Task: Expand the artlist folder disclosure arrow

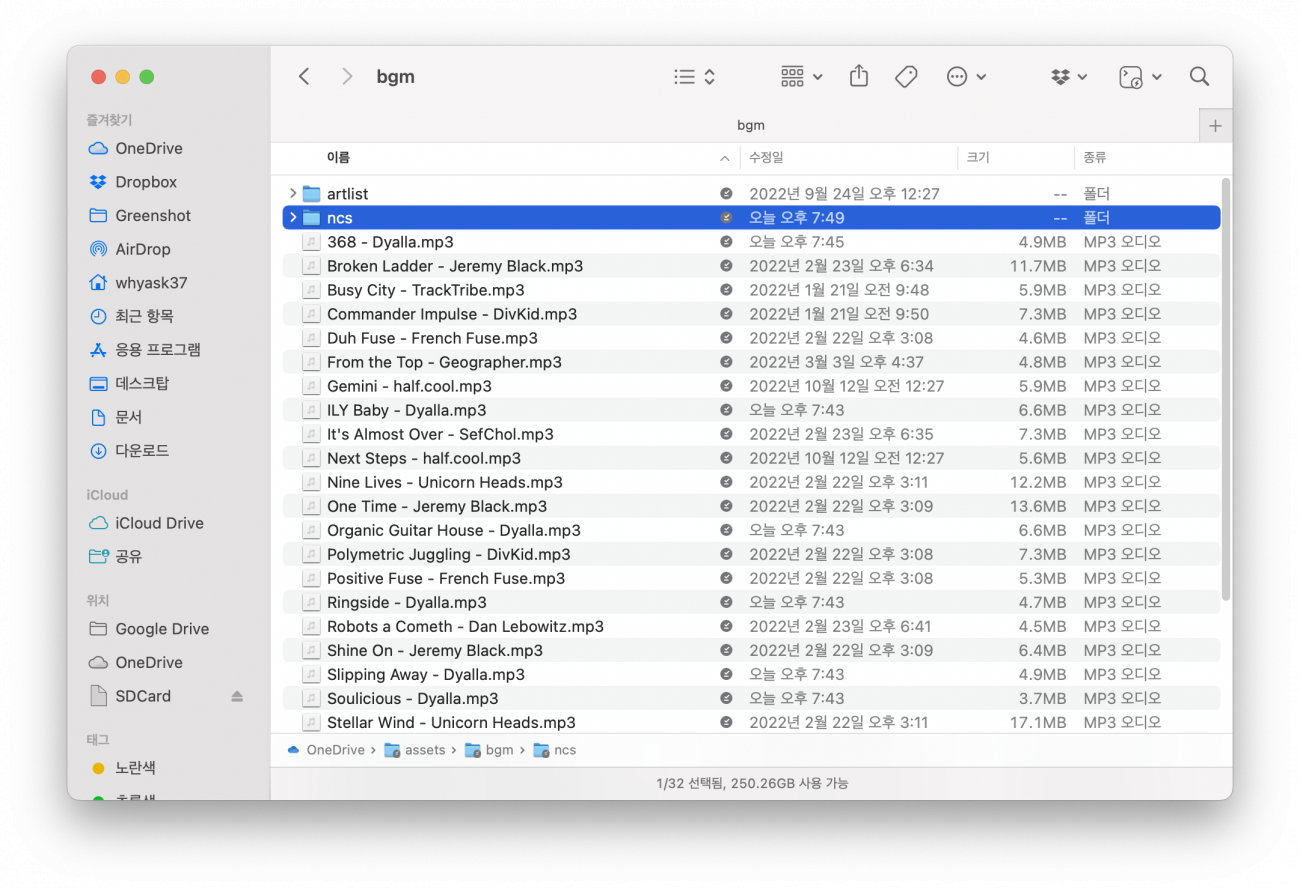Action: click(x=292, y=193)
